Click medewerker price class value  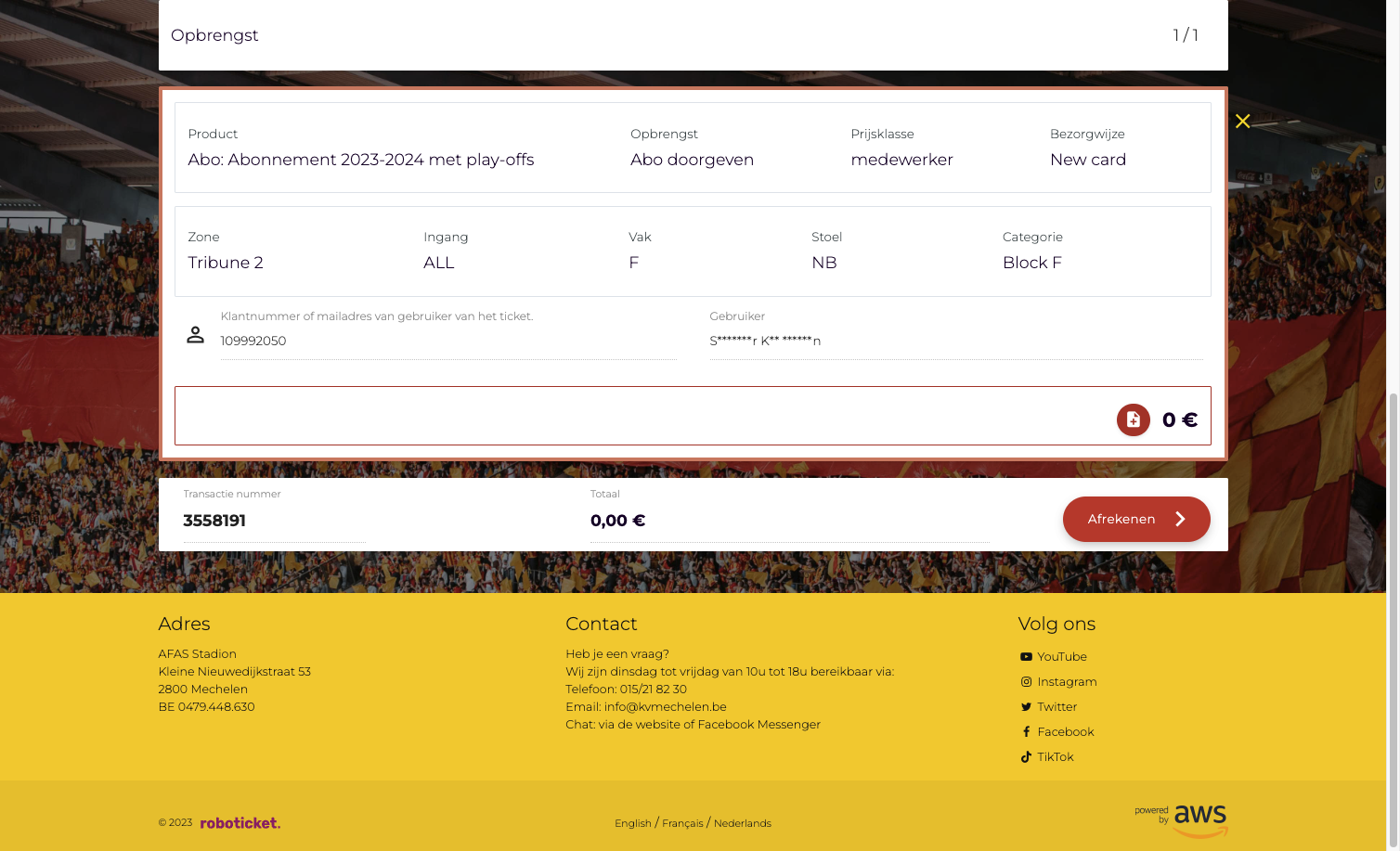901,160
